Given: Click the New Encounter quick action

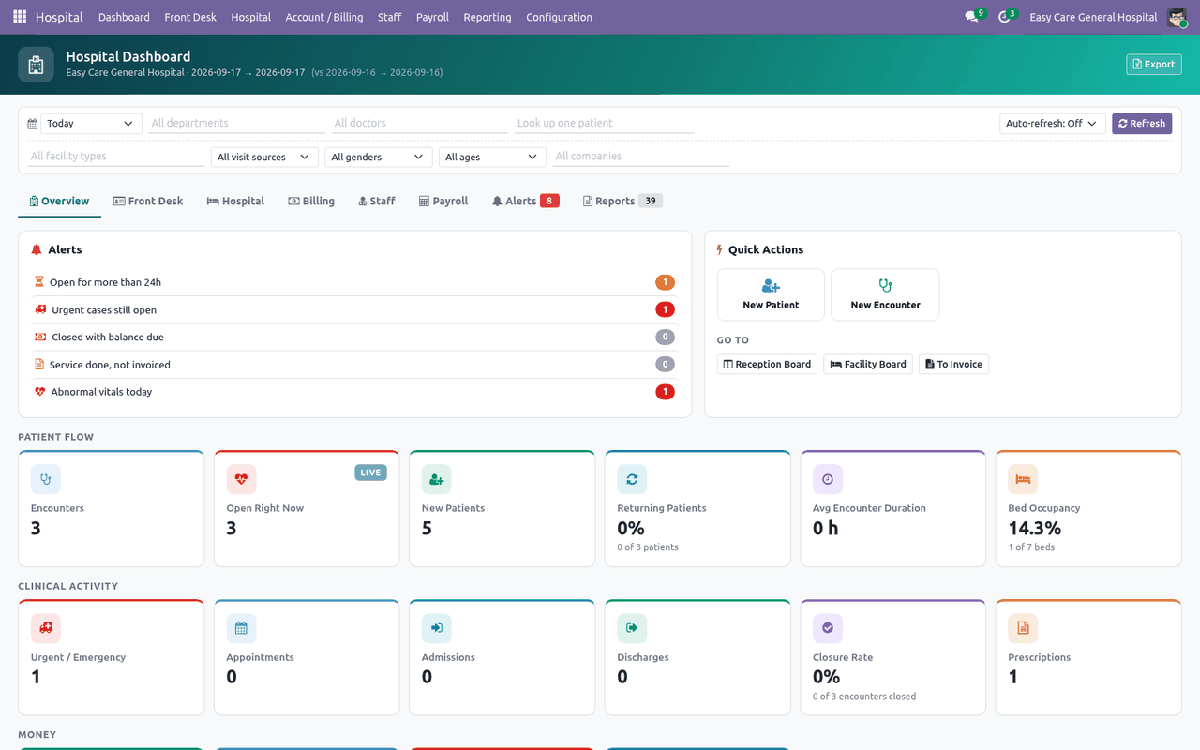Looking at the screenshot, I should pos(885,295).
